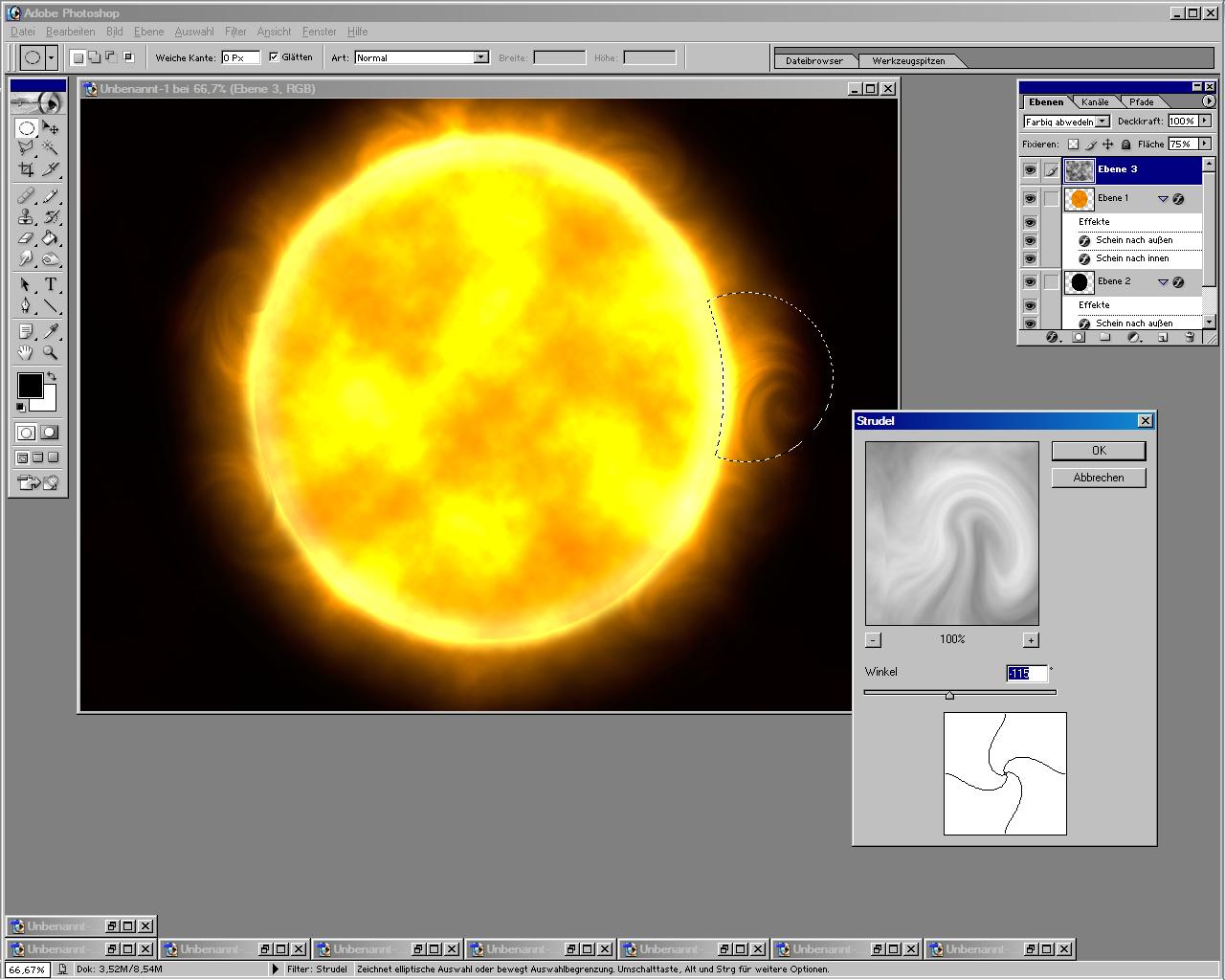The image size is (1225, 980).
Task: Create new layer set folder icon
Action: coord(1106,337)
